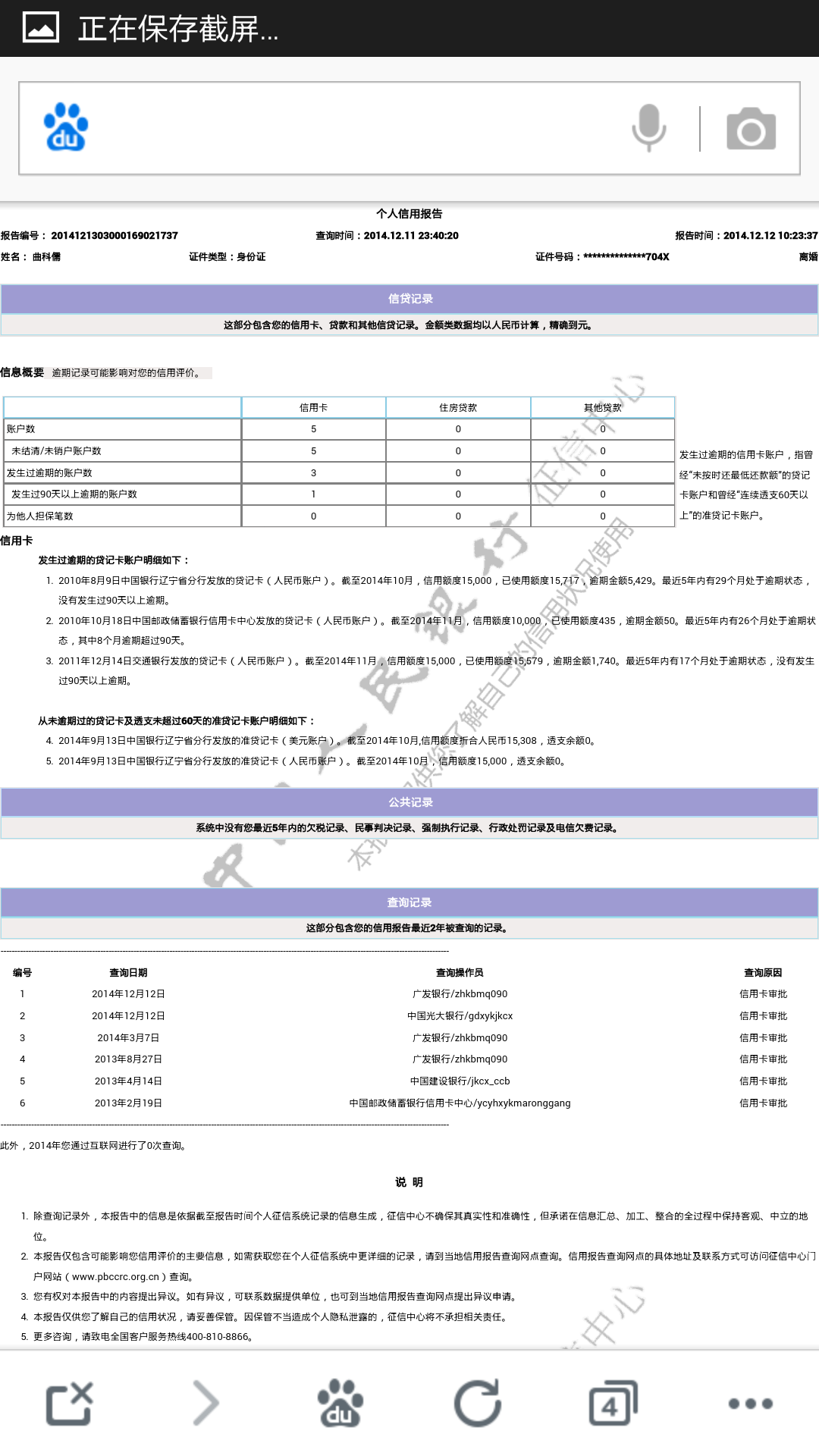819x1456 pixels.
Task: Tap query date 2014年3月7日
Action: [x=128, y=1038]
